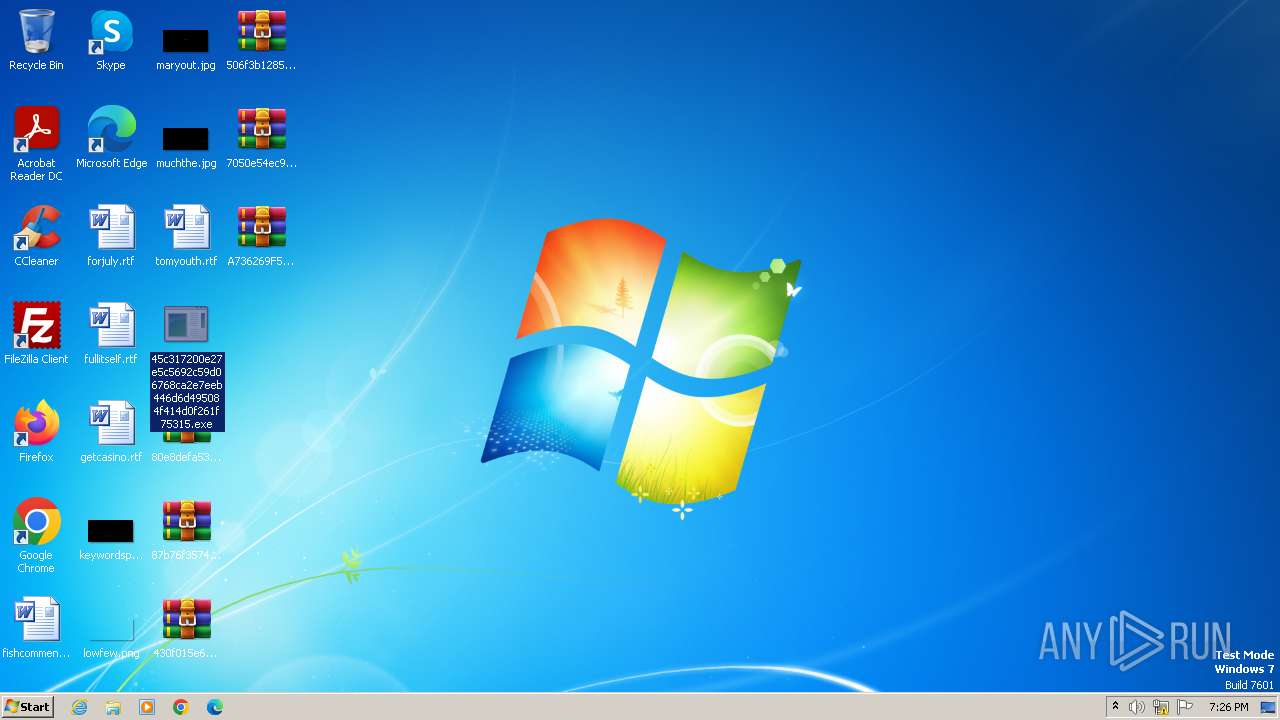Image resolution: width=1280 pixels, height=720 pixels.
Task: Open the Start menu
Action: 27,707
